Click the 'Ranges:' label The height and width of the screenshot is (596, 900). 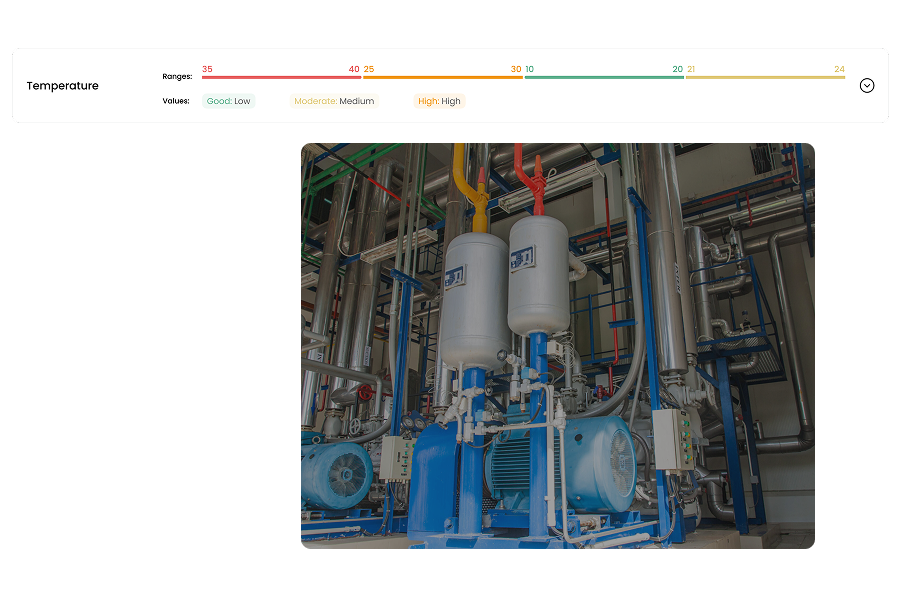[177, 76]
